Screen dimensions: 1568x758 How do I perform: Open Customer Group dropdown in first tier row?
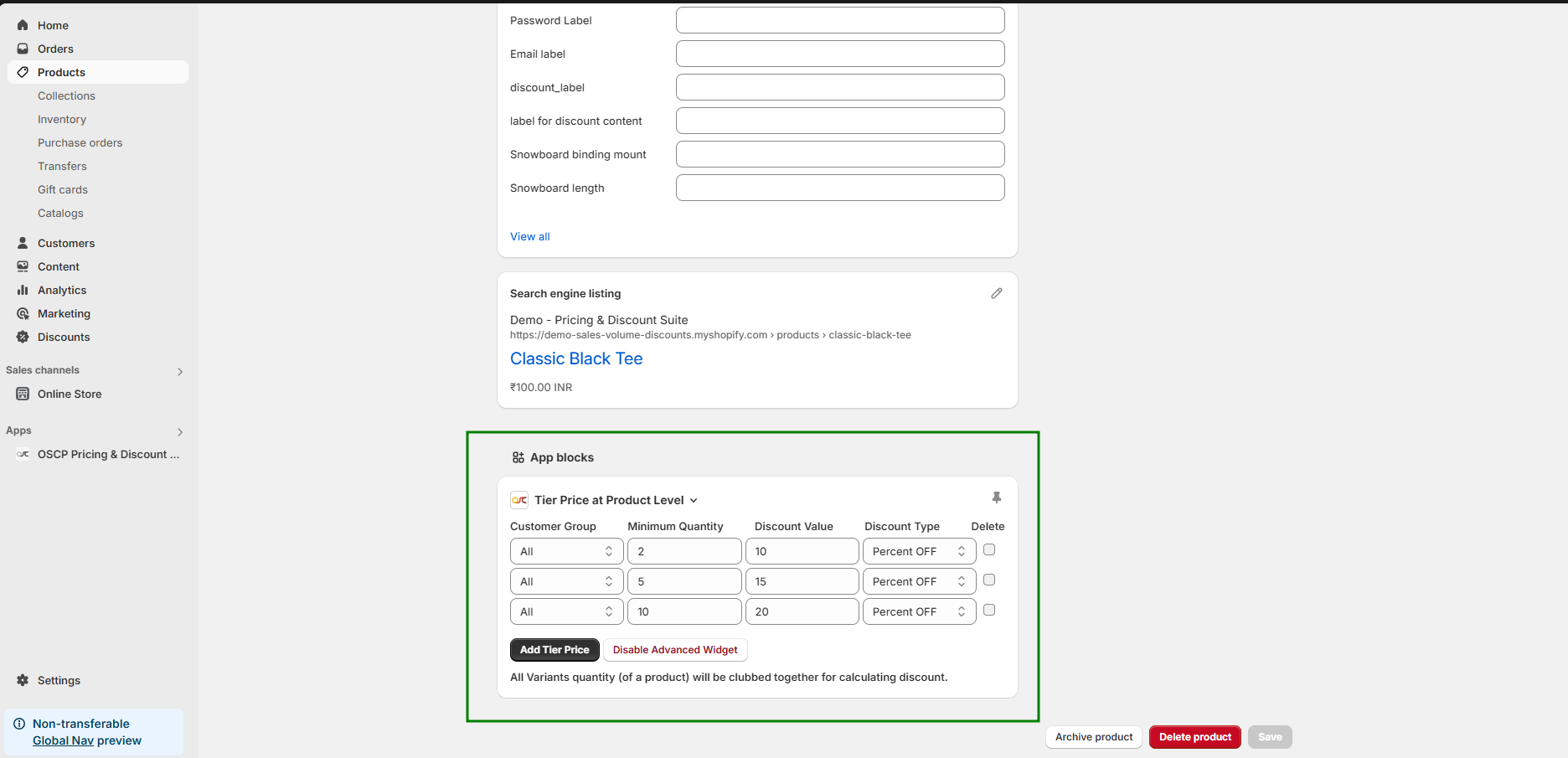[x=566, y=551]
